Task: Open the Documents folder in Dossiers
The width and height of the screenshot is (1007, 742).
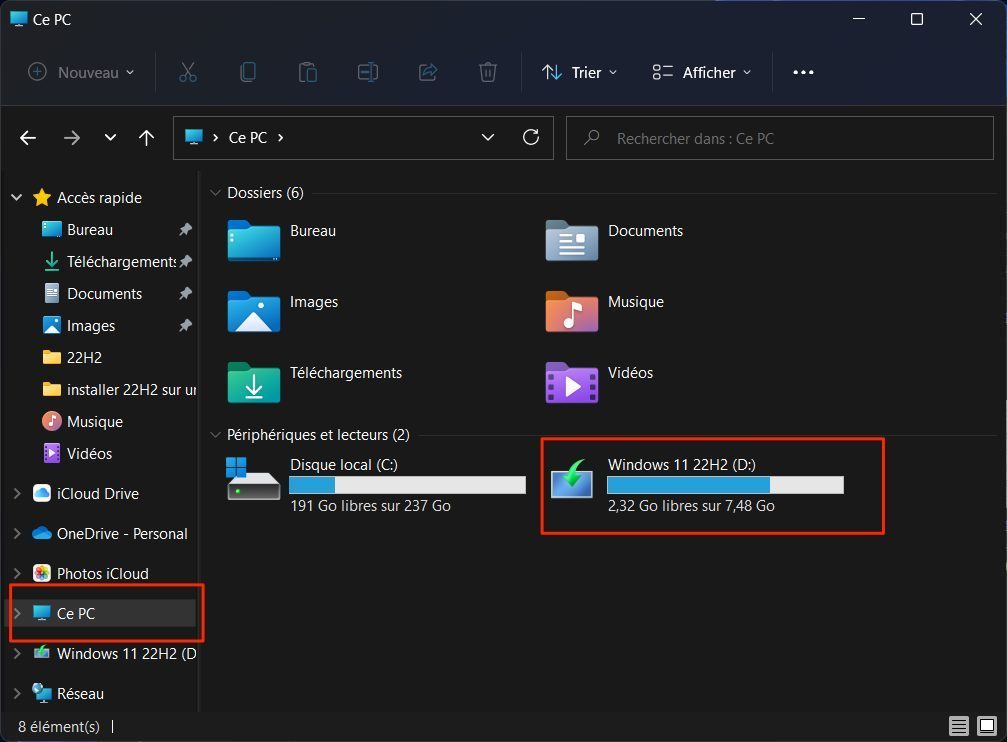Action: [572, 240]
